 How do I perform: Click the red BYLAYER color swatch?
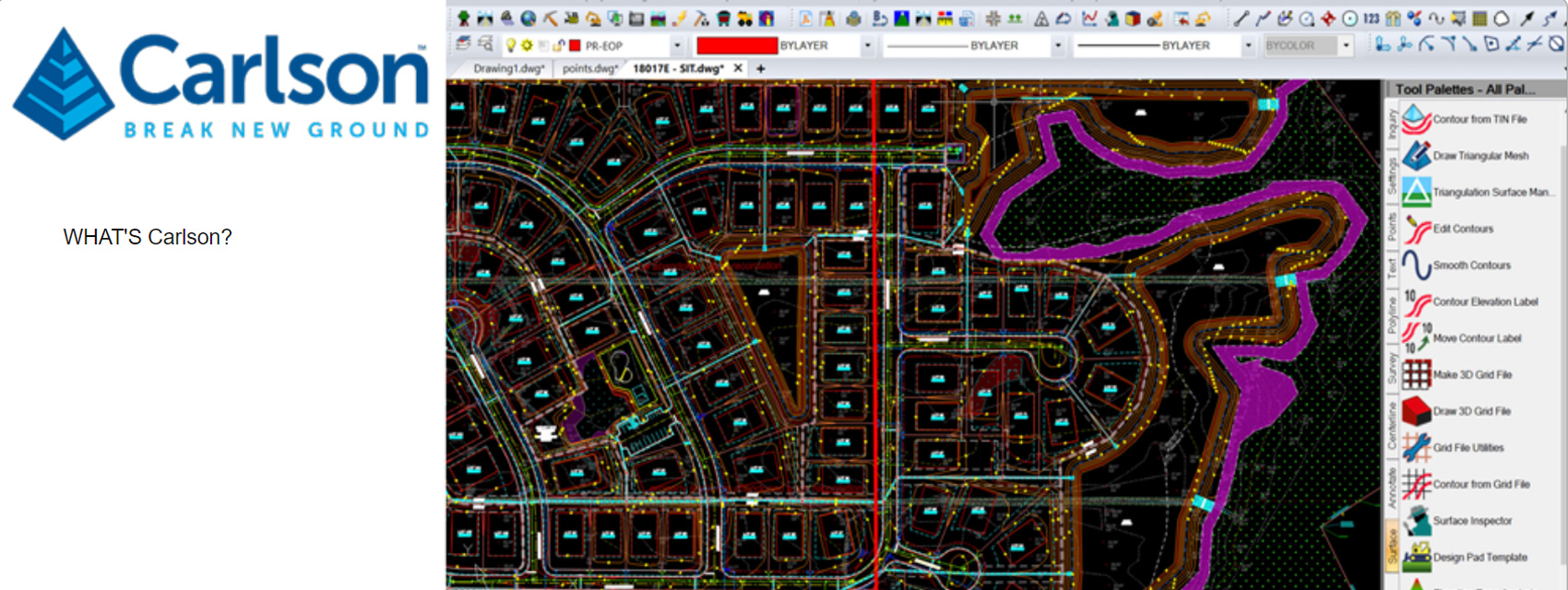click(x=737, y=45)
